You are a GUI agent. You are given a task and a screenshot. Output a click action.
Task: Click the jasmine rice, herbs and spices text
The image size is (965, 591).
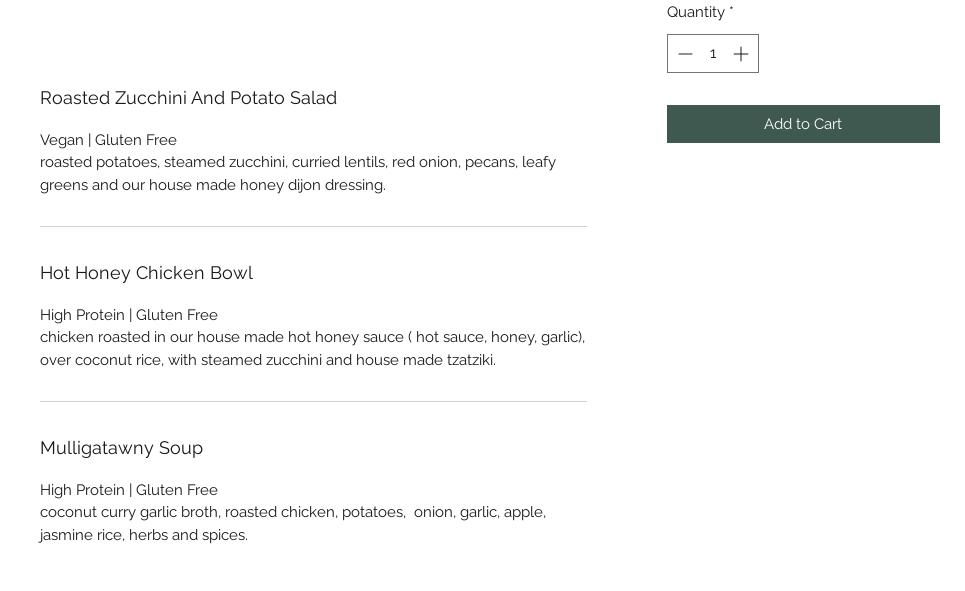point(143,535)
